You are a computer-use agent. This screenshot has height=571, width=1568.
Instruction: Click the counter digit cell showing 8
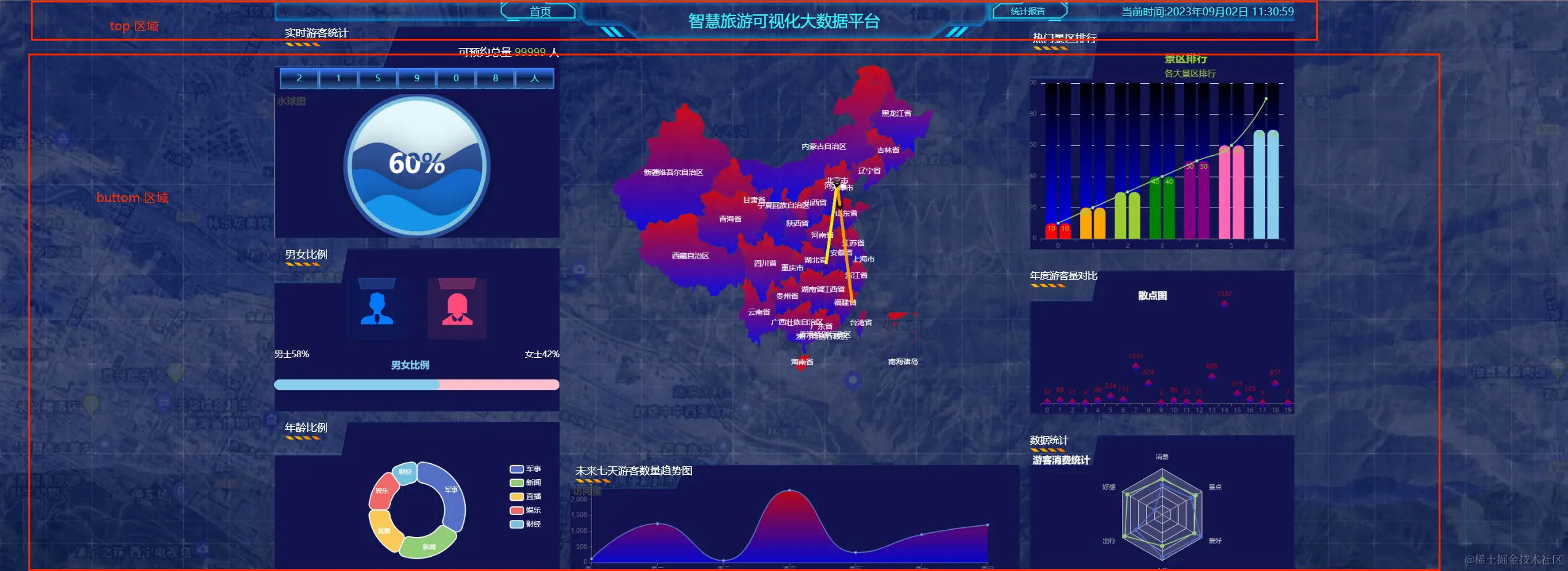coord(495,78)
